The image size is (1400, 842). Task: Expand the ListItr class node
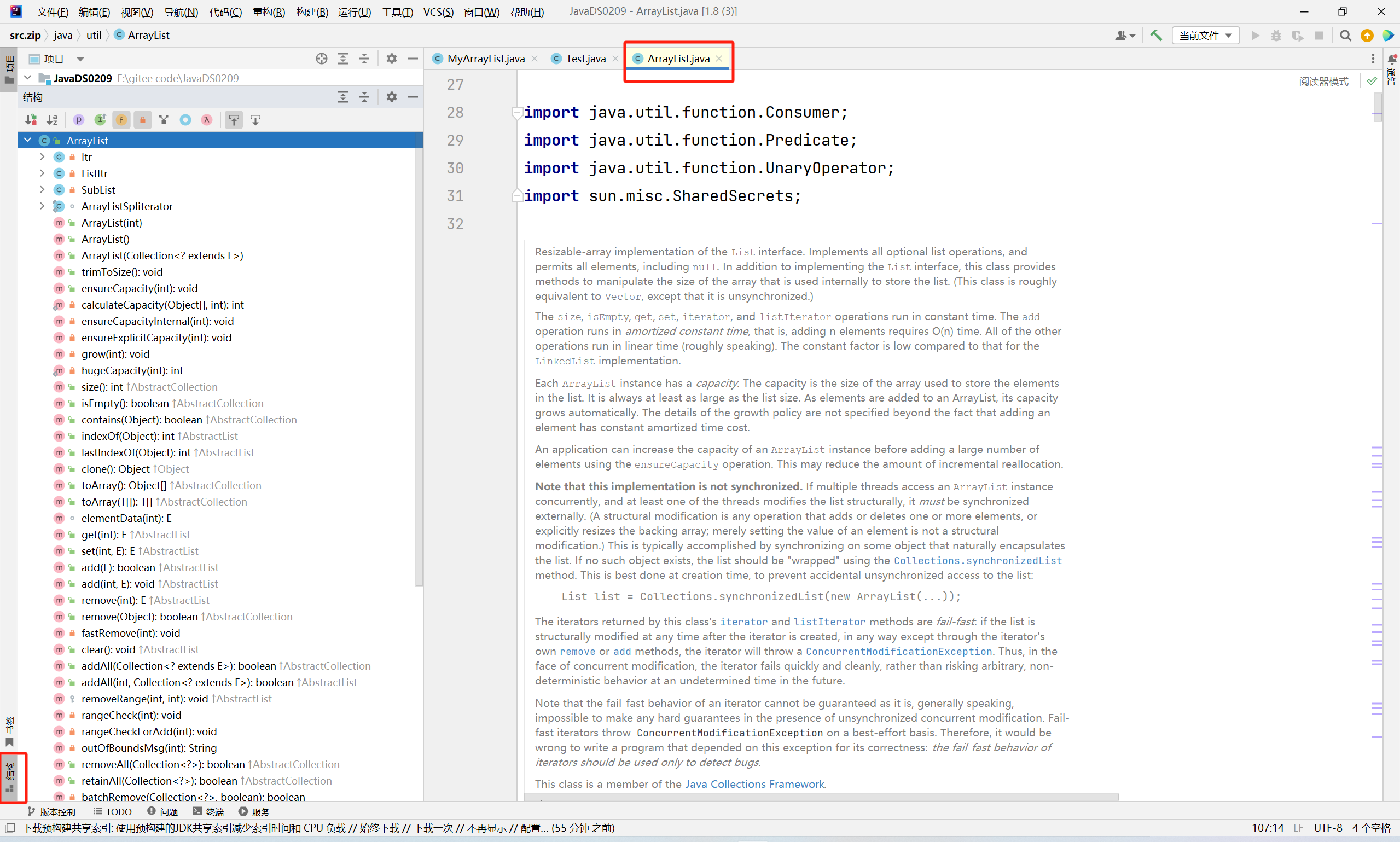(42, 173)
